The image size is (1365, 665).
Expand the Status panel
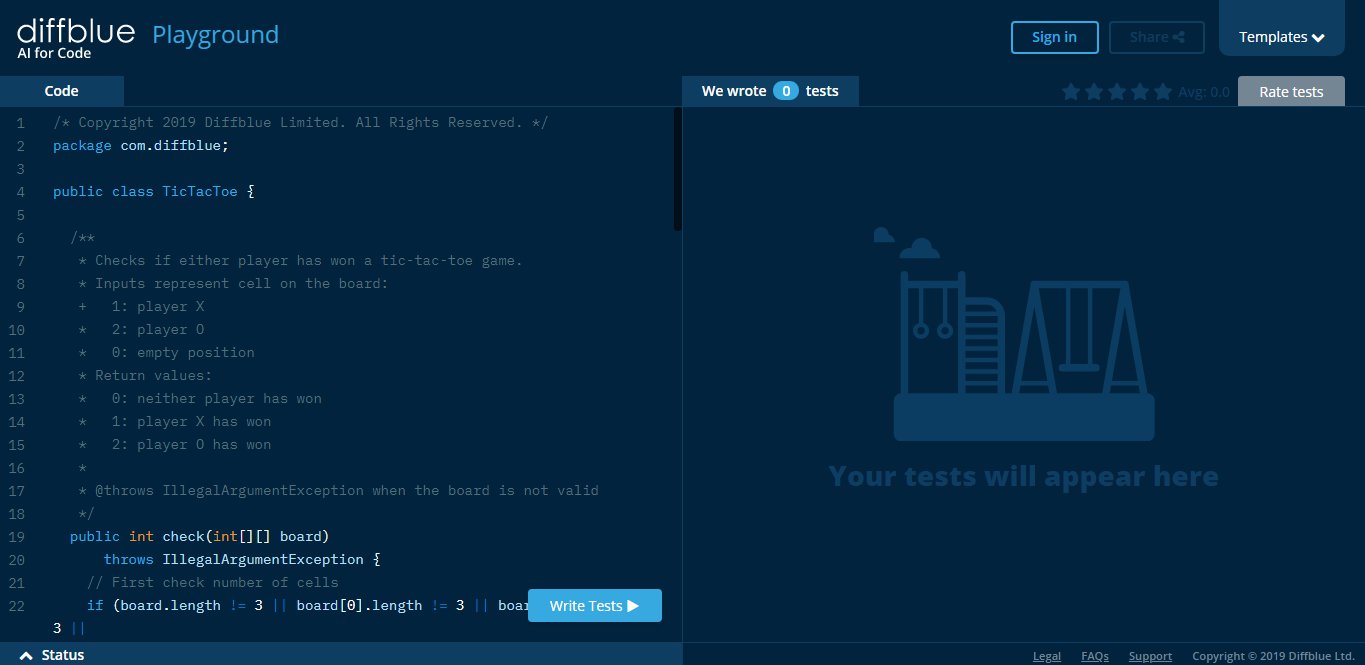pos(62,655)
